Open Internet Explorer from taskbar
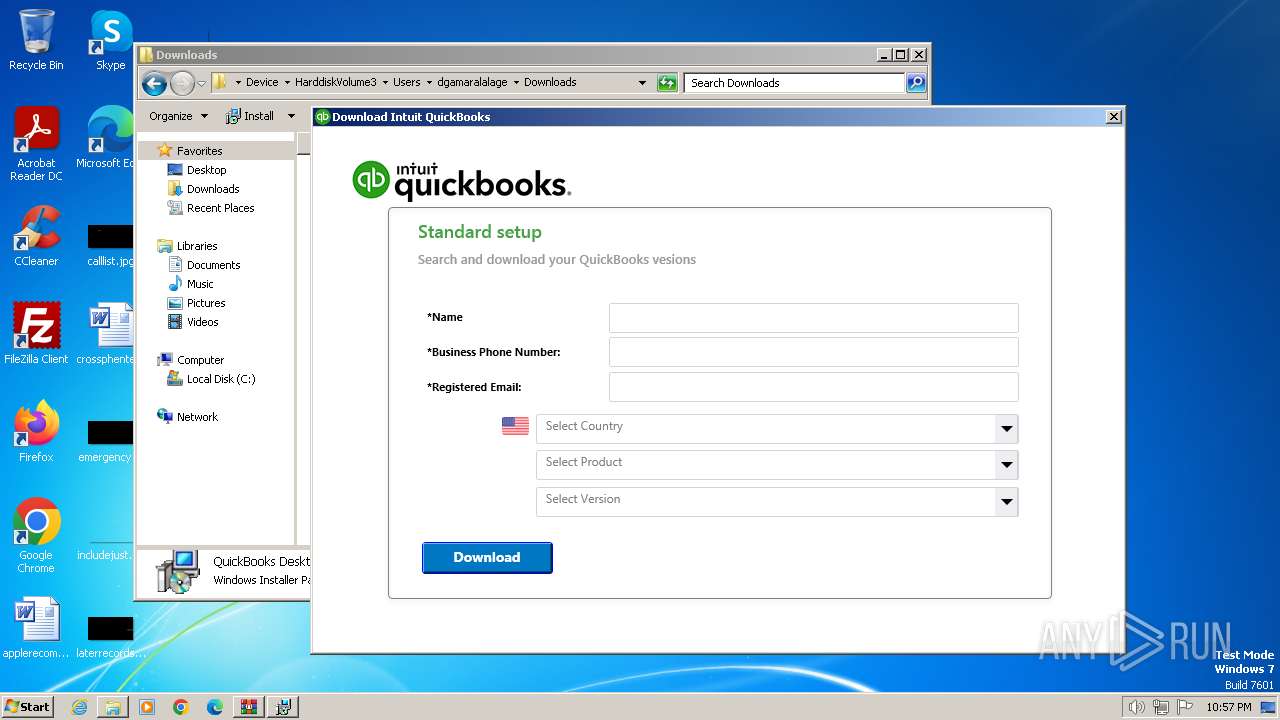 click(79, 707)
